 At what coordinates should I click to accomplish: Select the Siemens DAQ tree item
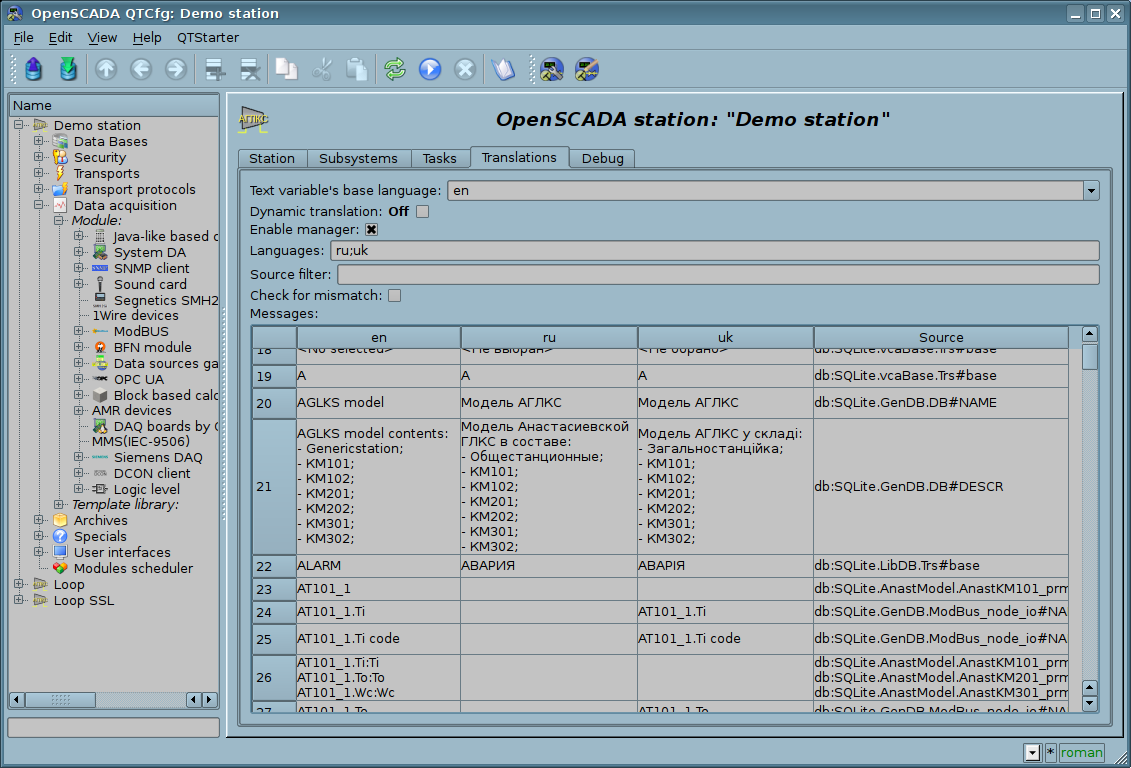point(158,457)
